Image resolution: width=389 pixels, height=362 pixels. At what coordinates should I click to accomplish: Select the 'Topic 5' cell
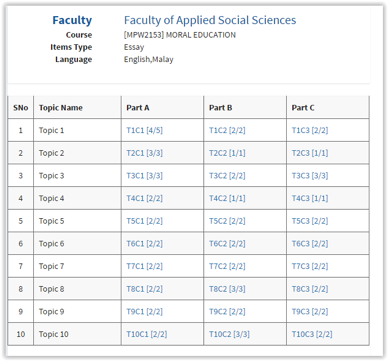pyautogui.click(x=77, y=221)
